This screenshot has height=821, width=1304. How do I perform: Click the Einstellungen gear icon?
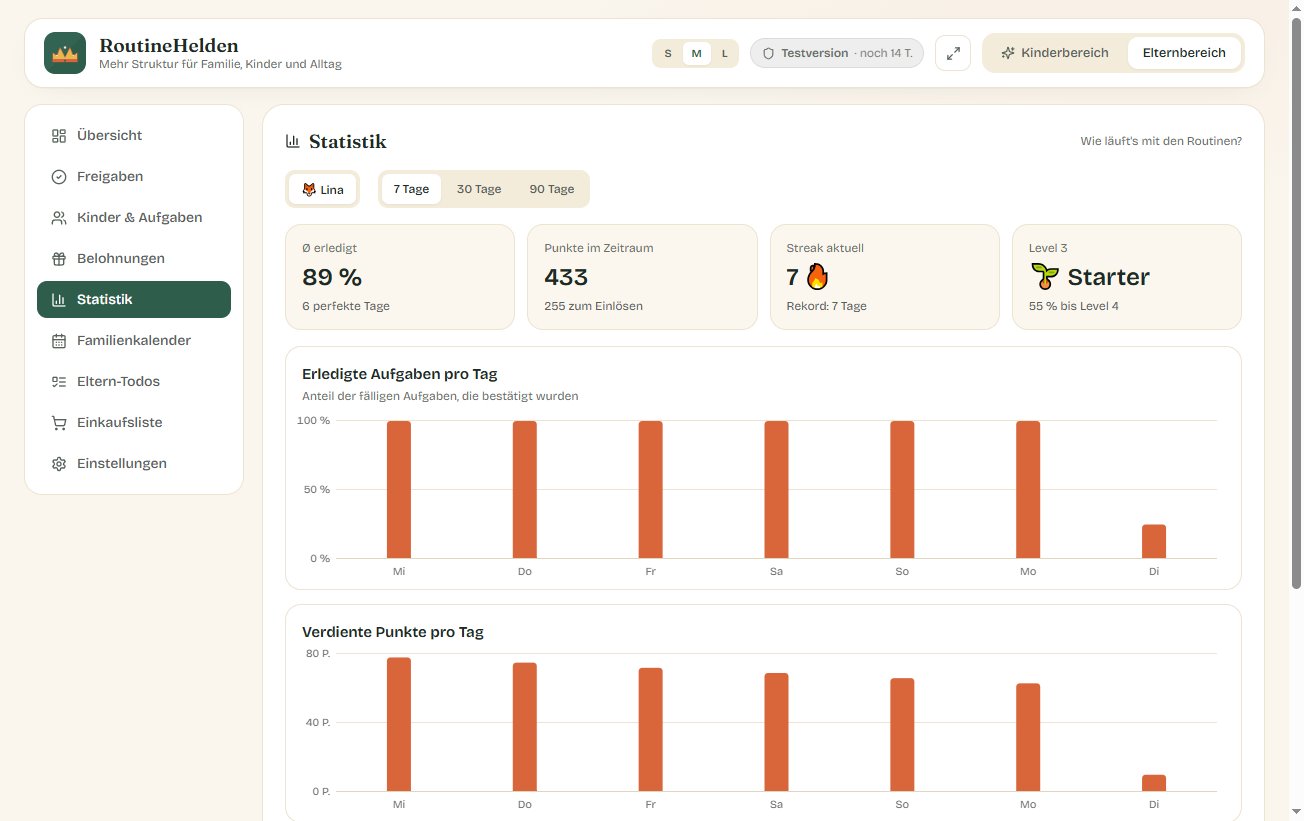tap(59, 463)
